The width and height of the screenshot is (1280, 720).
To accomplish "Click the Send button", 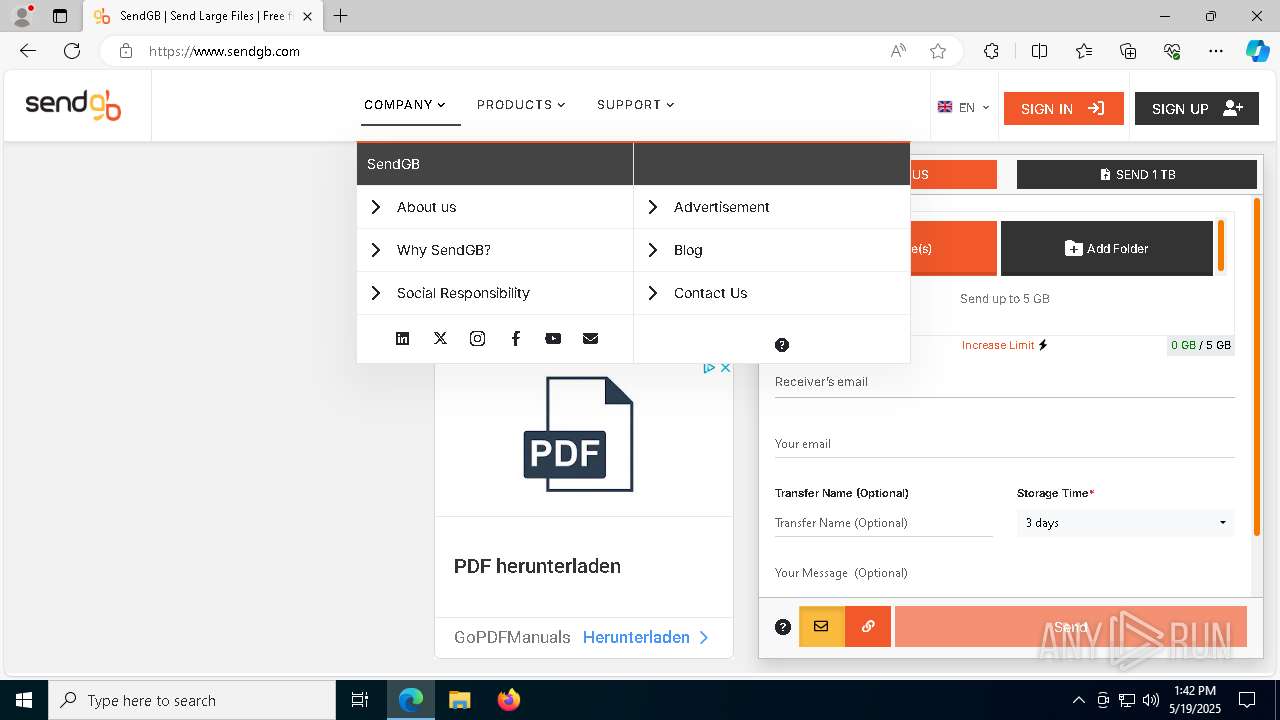I will click(1070, 627).
